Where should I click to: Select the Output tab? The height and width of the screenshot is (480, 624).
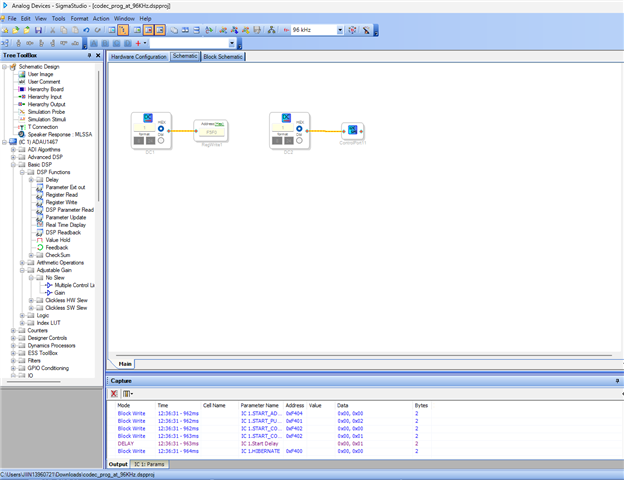click(118, 464)
